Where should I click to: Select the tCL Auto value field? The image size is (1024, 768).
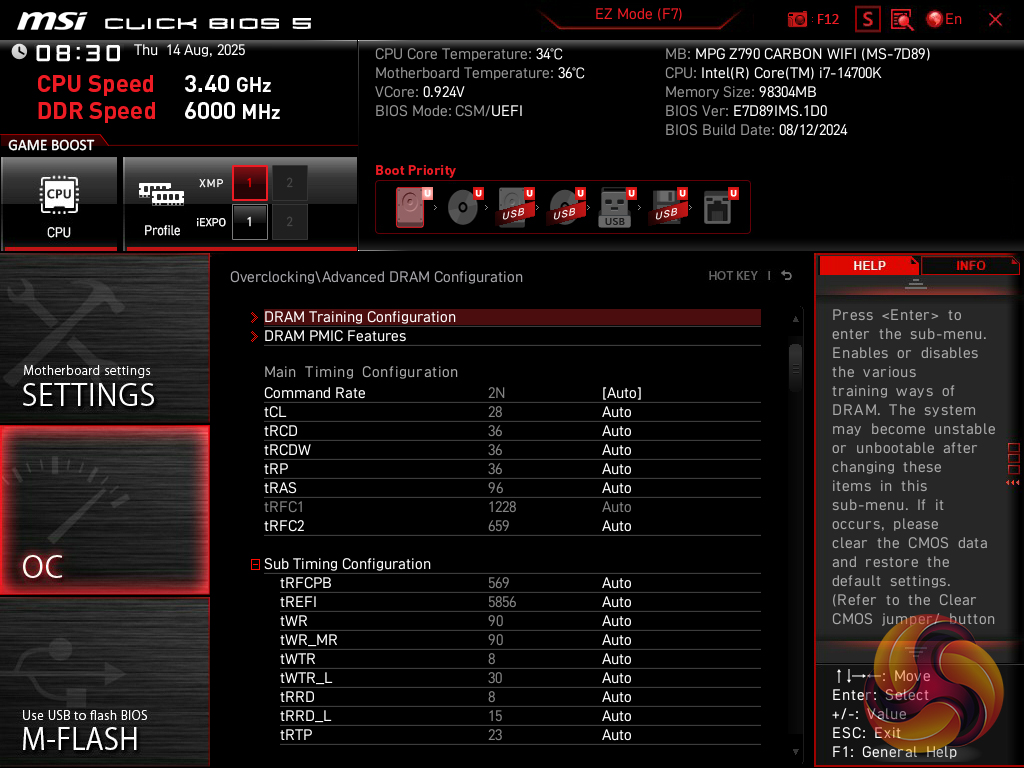click(x=616, y=412)
